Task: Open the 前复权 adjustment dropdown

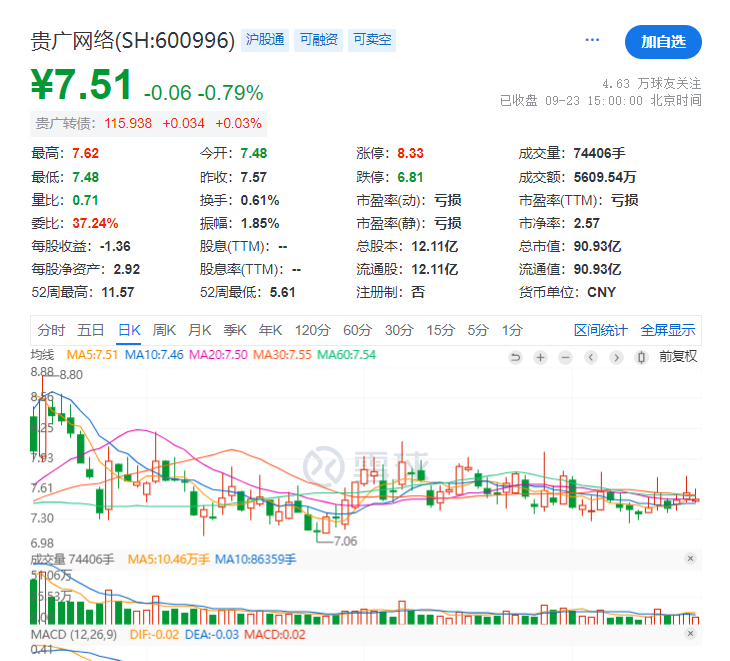Action: tap(677, 357)
